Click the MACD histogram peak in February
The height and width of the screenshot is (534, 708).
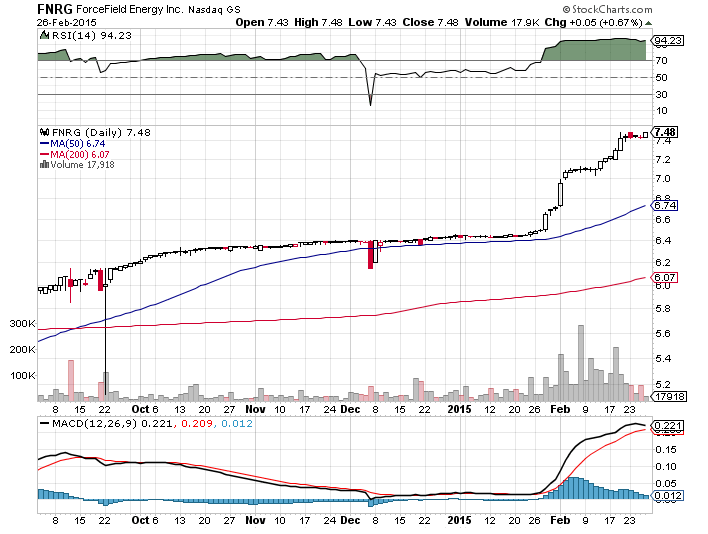click(x=573, y=488)
